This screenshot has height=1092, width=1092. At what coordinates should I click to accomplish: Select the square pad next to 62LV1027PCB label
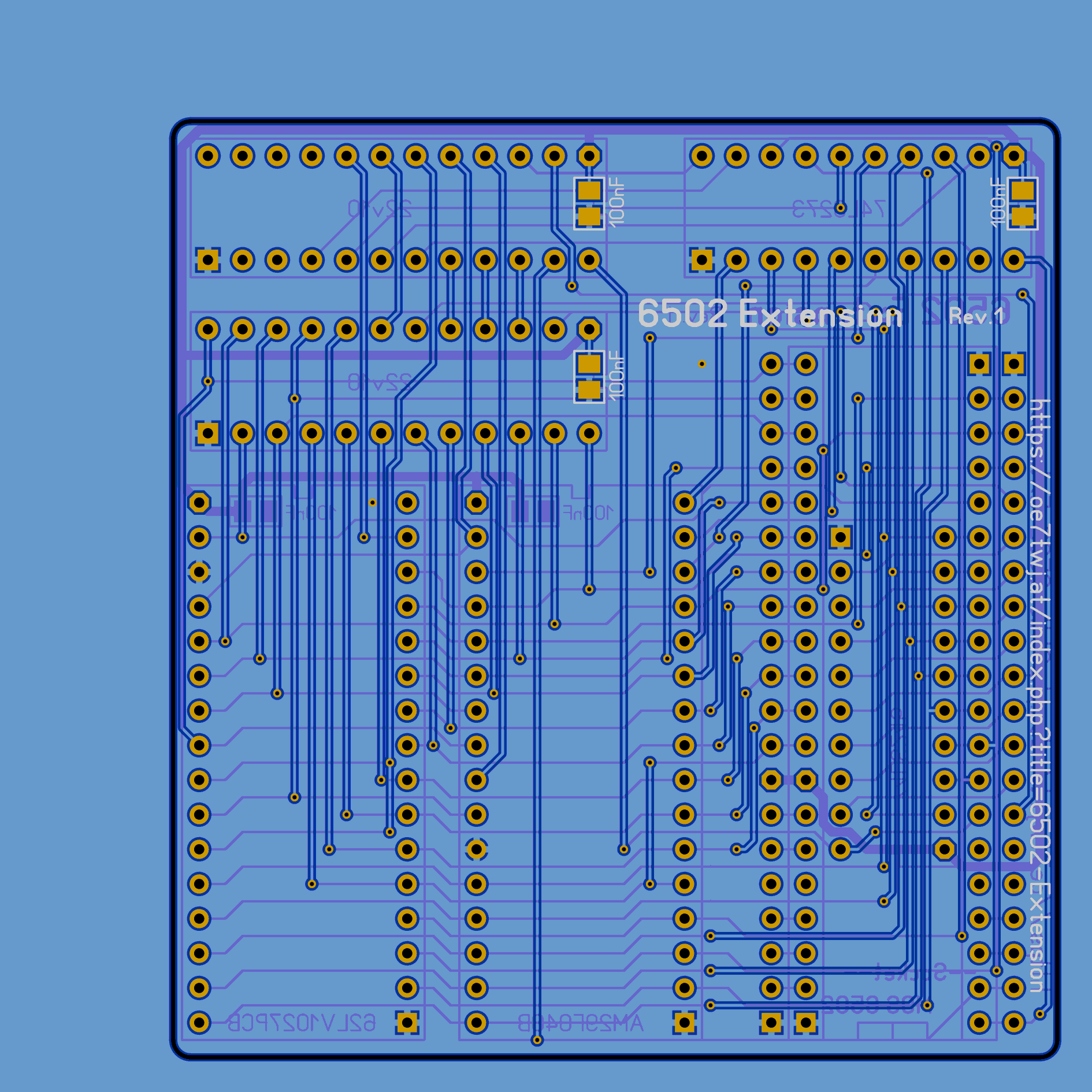[407, 1023]
